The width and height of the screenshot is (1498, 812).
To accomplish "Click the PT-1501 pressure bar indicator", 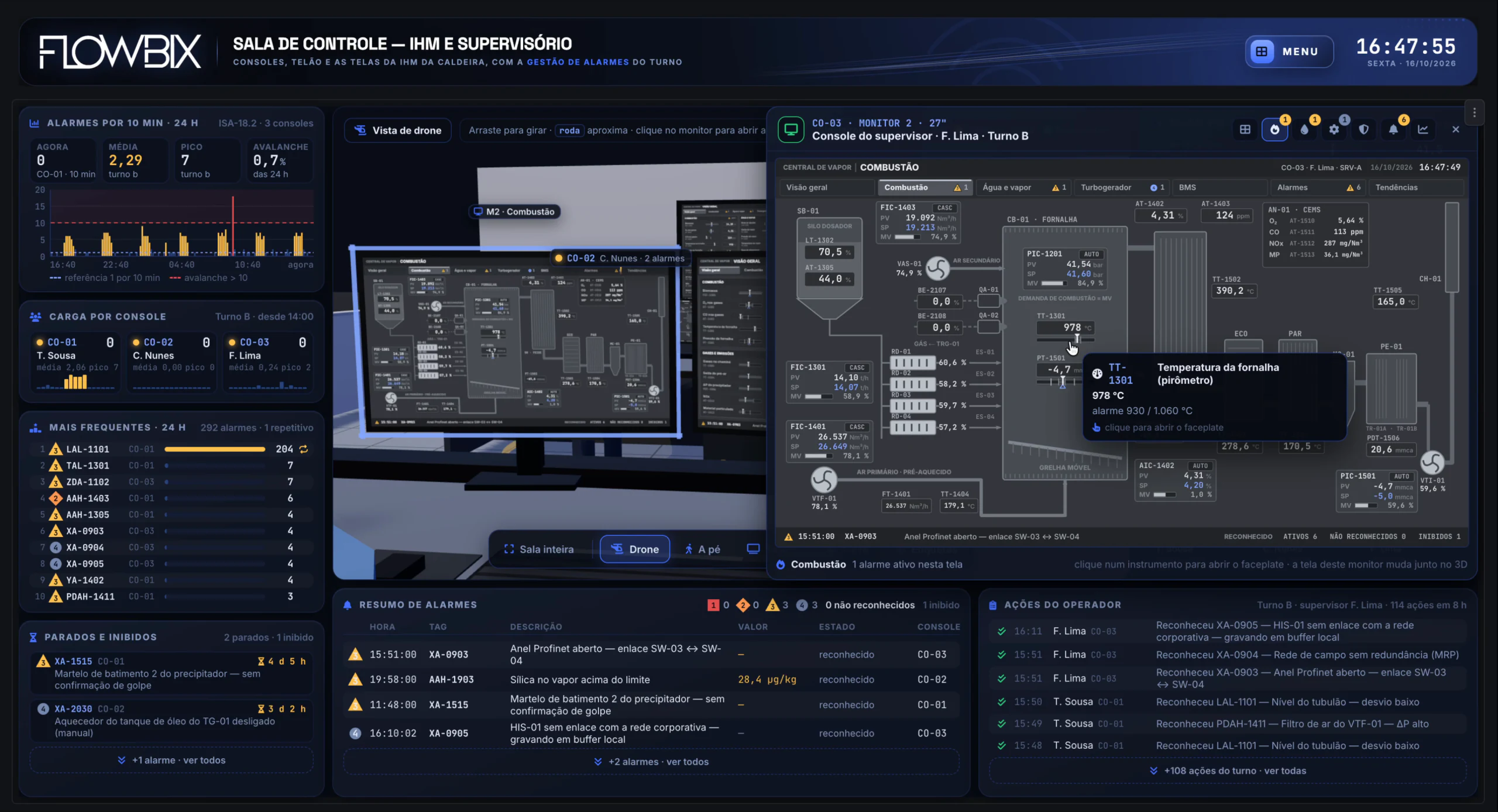I will [x=1059, y=381].
